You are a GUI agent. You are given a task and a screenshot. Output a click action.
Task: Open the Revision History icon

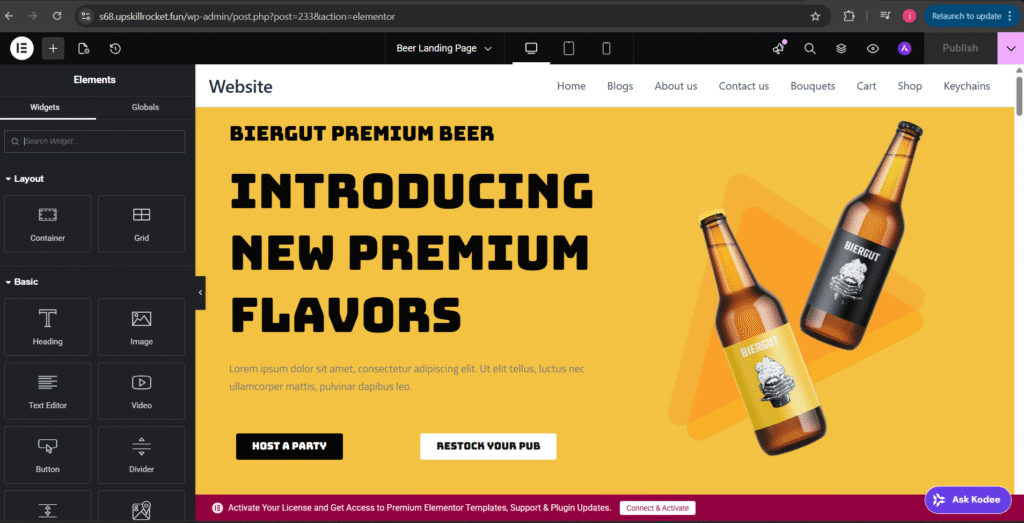coord(115,48)
